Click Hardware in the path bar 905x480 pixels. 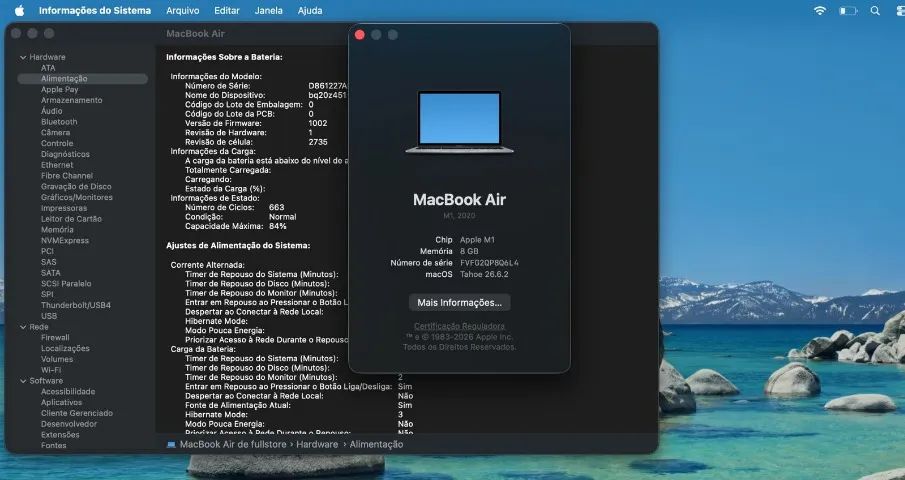tap(317, 444)
